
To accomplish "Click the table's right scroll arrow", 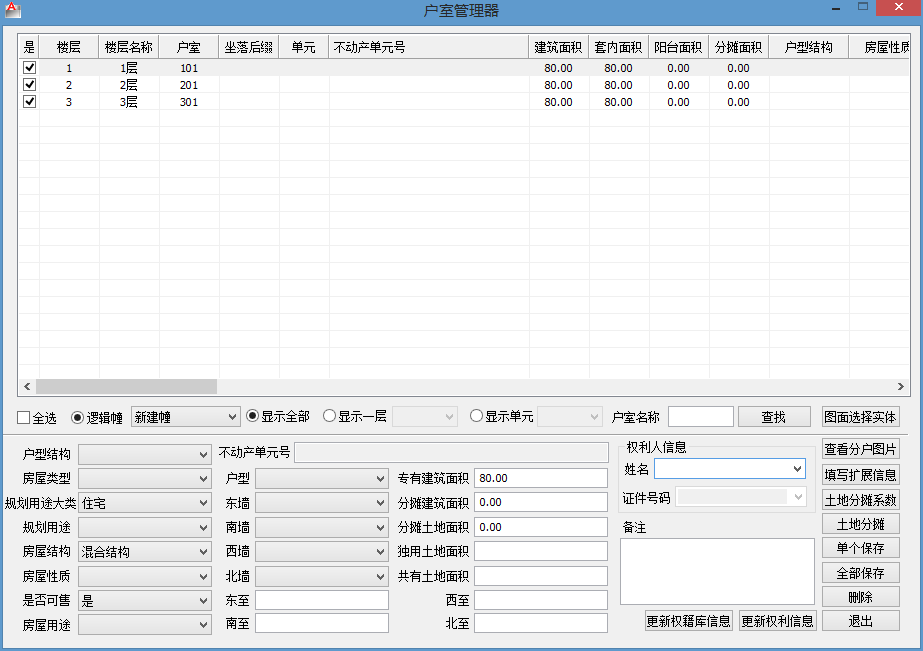I will tap(901, 386).
